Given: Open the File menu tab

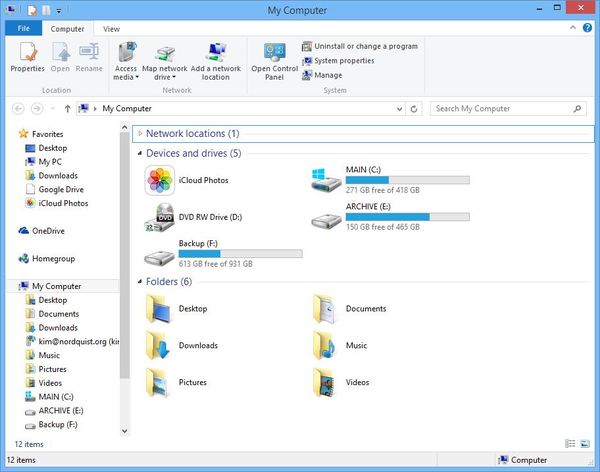Looking at the screenshot, I should (x=22, y=30).
